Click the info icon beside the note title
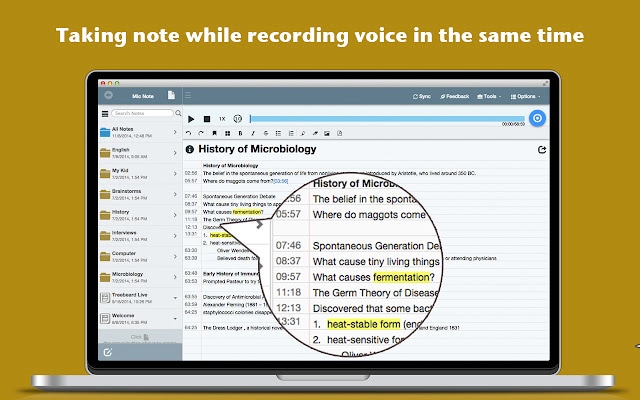Viewport: 640px width, 400px height. (189, 149)
